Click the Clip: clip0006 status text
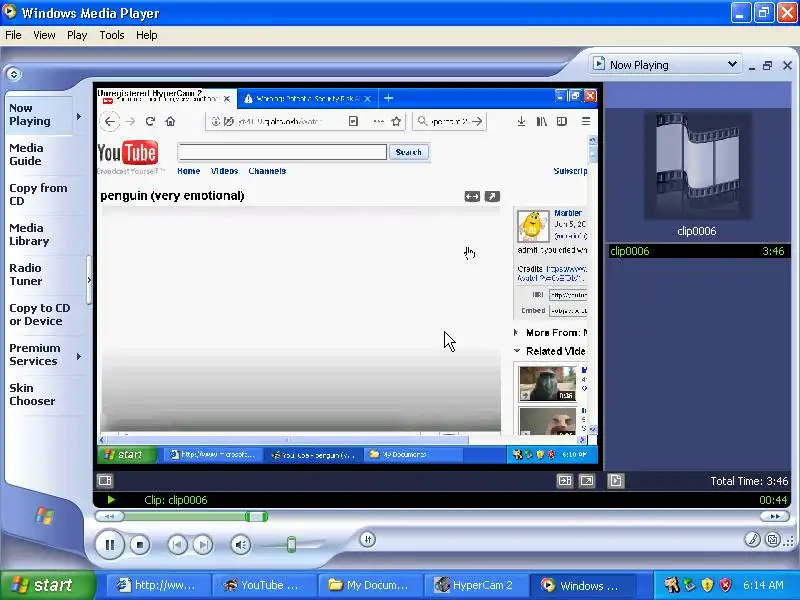 click(x=176, y=500)
